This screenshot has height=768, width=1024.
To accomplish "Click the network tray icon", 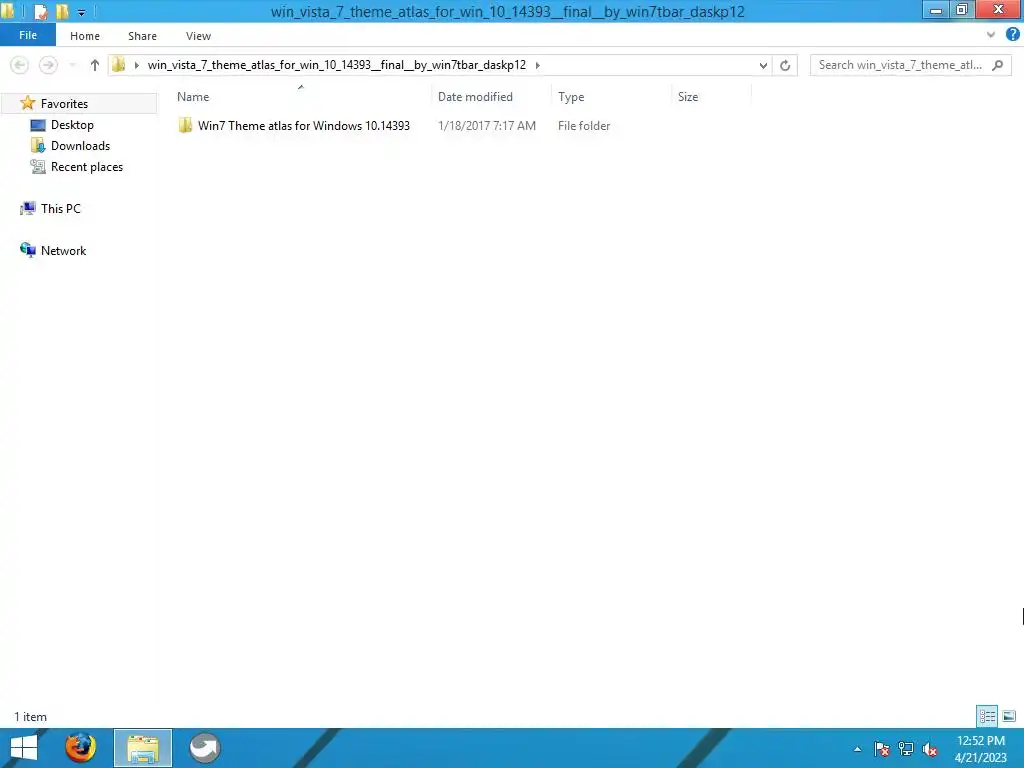I will click(x=906, y=749).
